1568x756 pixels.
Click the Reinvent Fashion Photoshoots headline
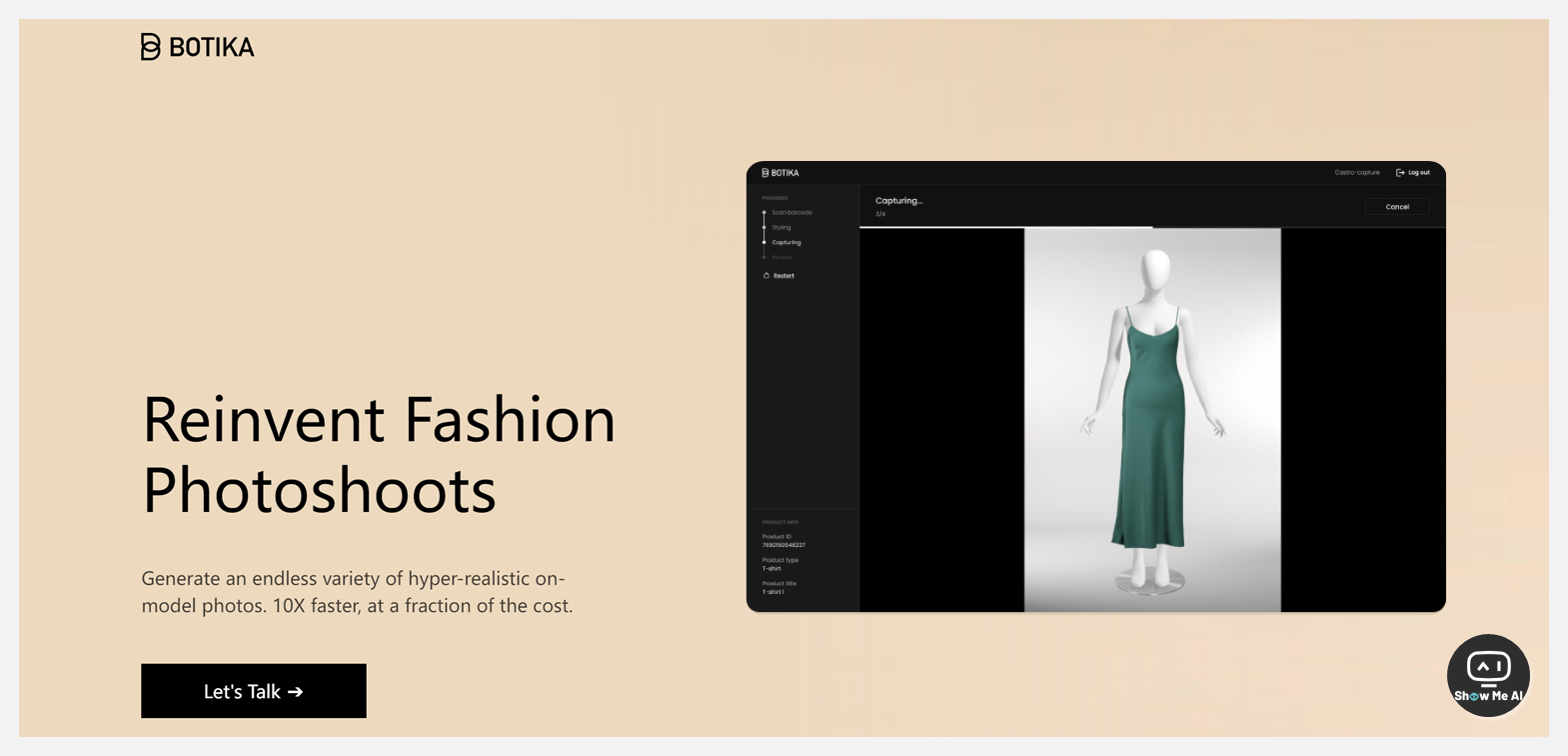[379, 454]
